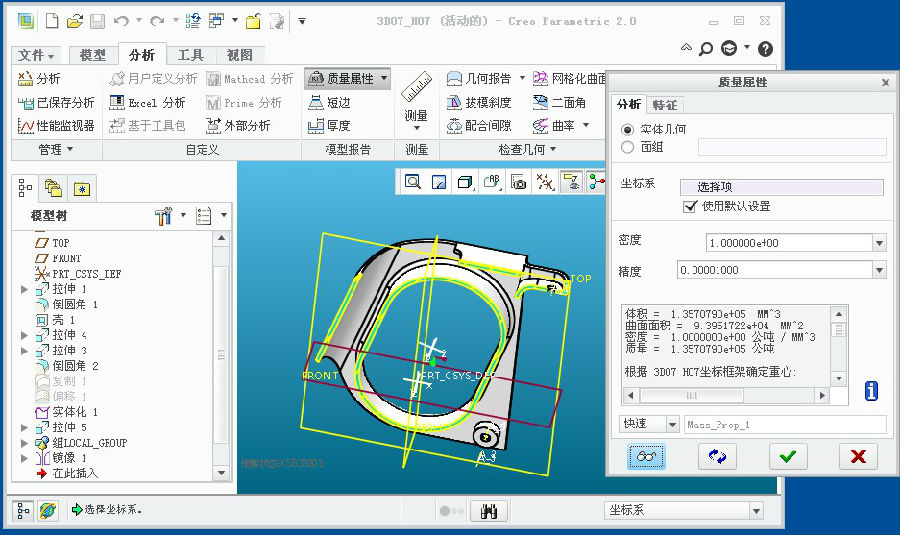Switch to the 模型 ribbon tab

pyautogui.click(x=92, y=55)
